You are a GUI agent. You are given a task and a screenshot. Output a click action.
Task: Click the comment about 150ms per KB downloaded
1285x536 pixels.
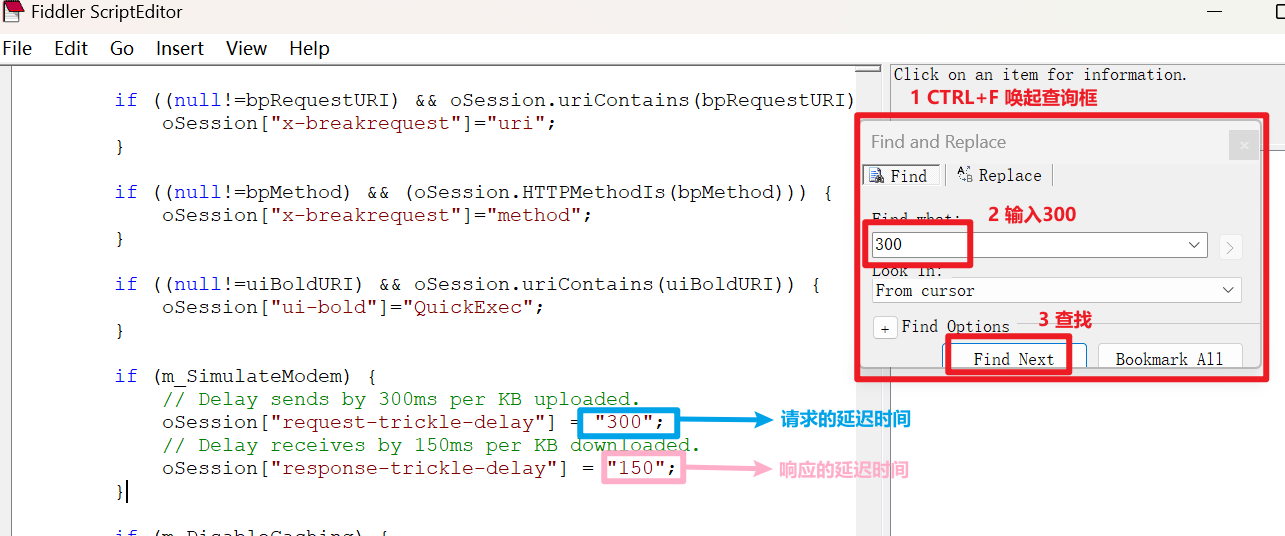coord(431,445)
